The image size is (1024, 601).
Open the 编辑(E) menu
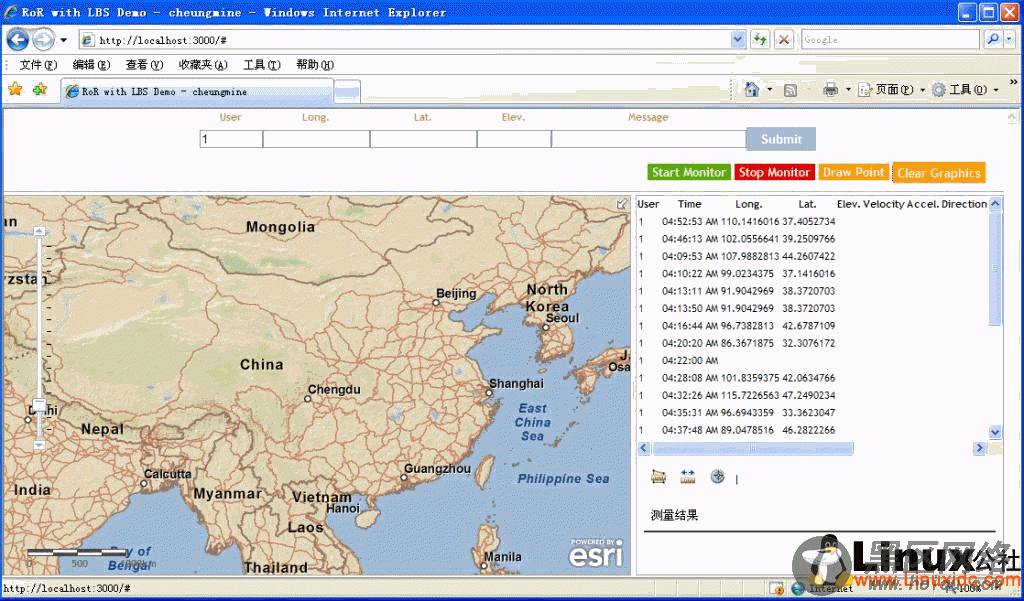[91, 65]
